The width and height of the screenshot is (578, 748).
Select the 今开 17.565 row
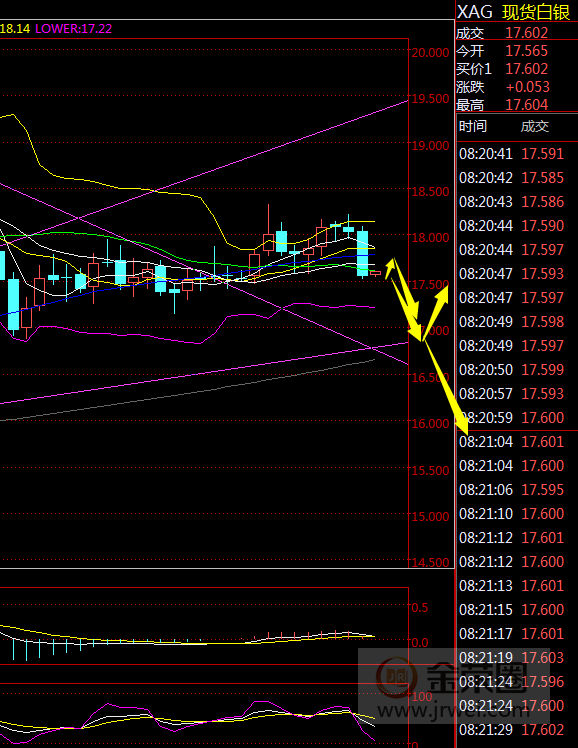[516, 51]
